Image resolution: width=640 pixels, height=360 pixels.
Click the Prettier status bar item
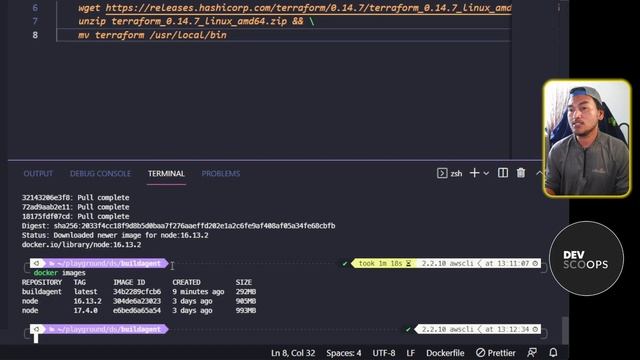click(x=496, y=353)
